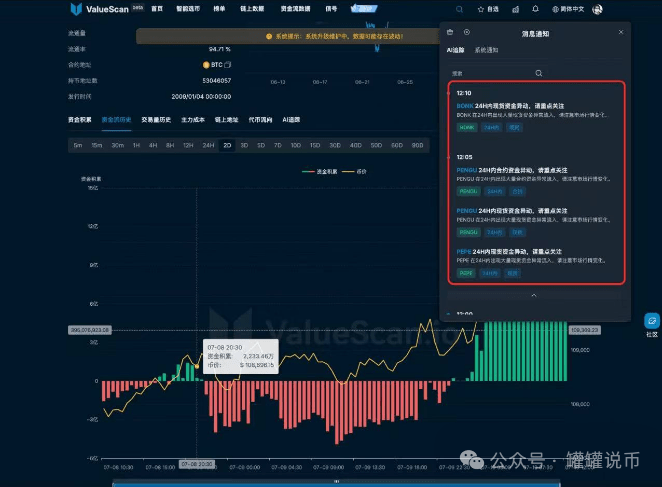Screen dimensions: 662x487
Task: Click the yellow system maintenance banner
Action: click(x=289, y=36)
